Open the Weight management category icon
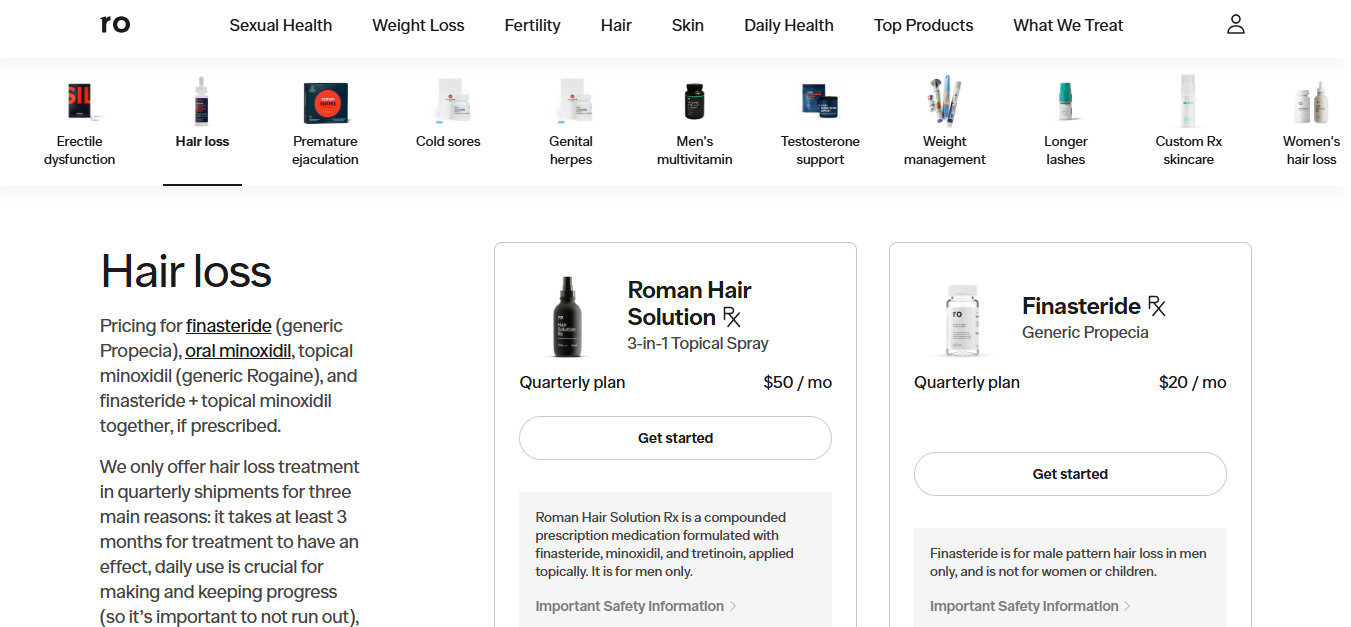Image resolution: width=1351 pixels, height=627 pixels. pyautogui.click(x=944, y=101)
